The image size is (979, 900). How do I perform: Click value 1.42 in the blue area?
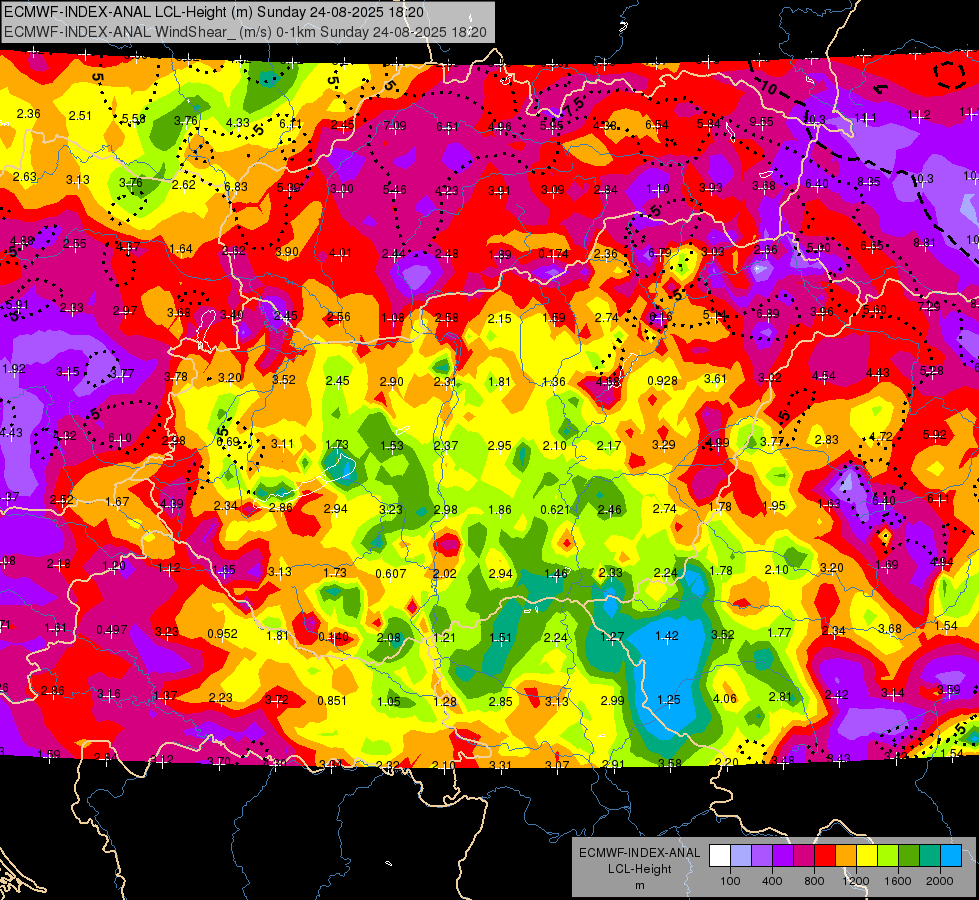tap(667, 636)
